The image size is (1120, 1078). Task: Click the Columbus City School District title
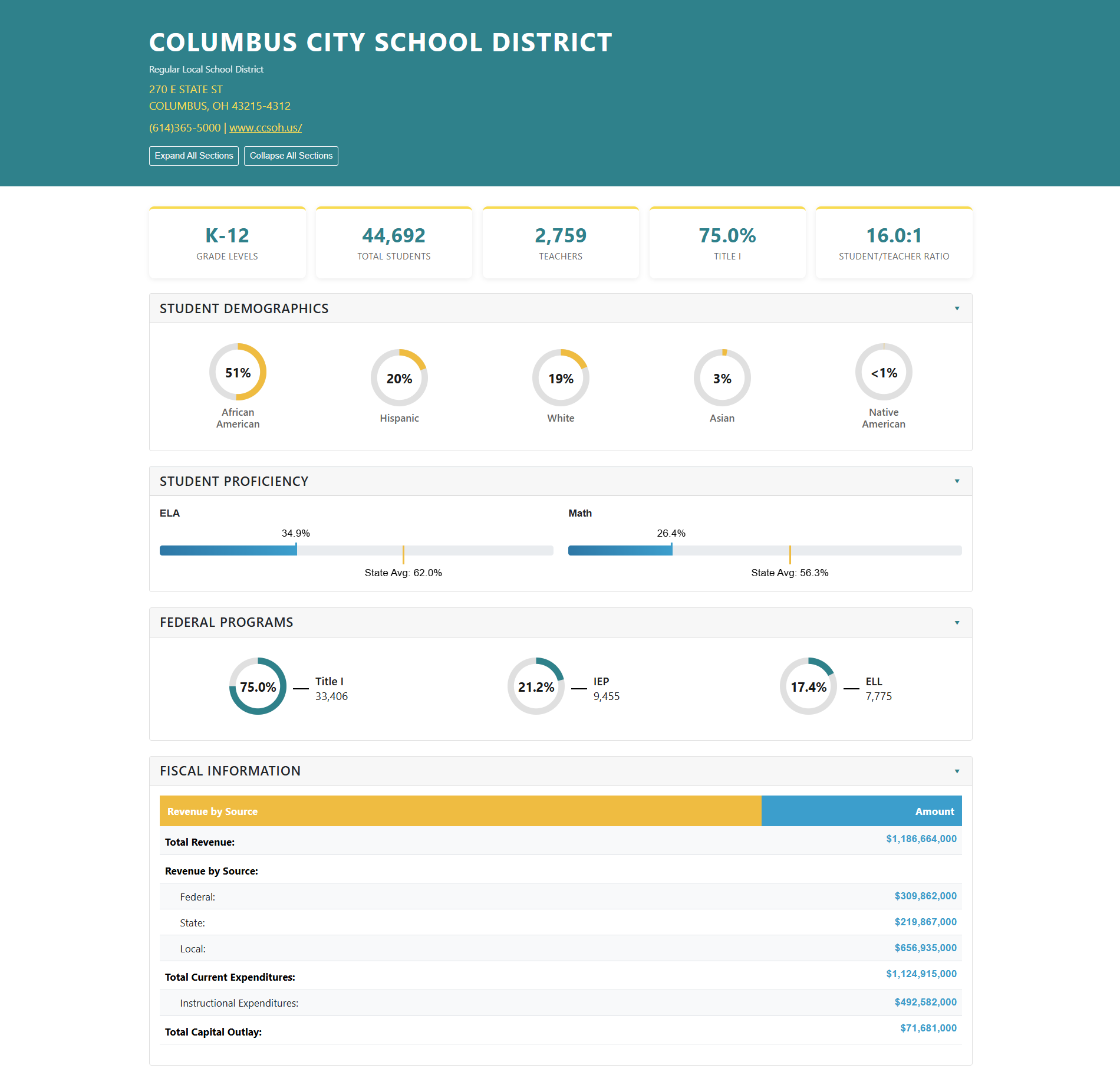tap(381, 42)
